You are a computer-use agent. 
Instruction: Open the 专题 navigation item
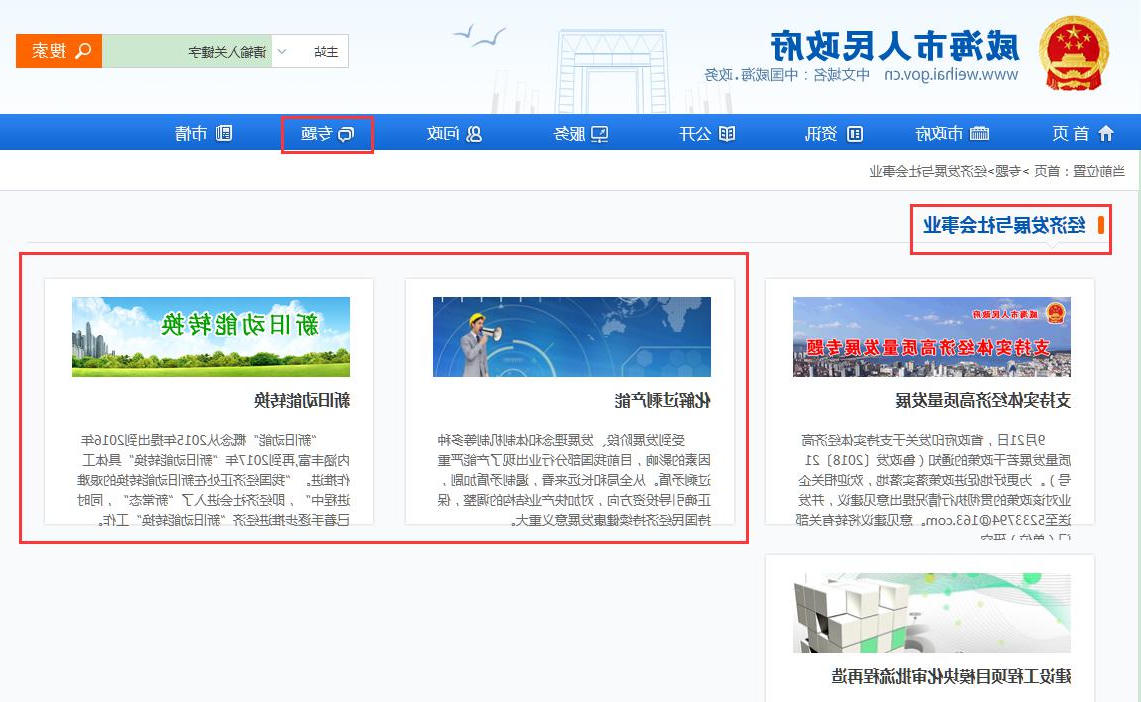click(327, 134)
